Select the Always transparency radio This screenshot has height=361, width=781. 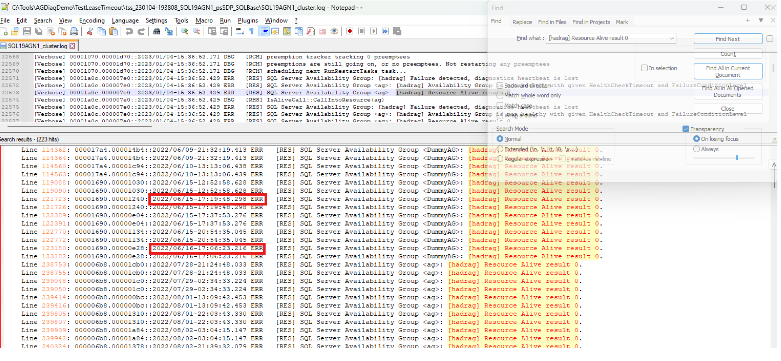click(696, 149)
